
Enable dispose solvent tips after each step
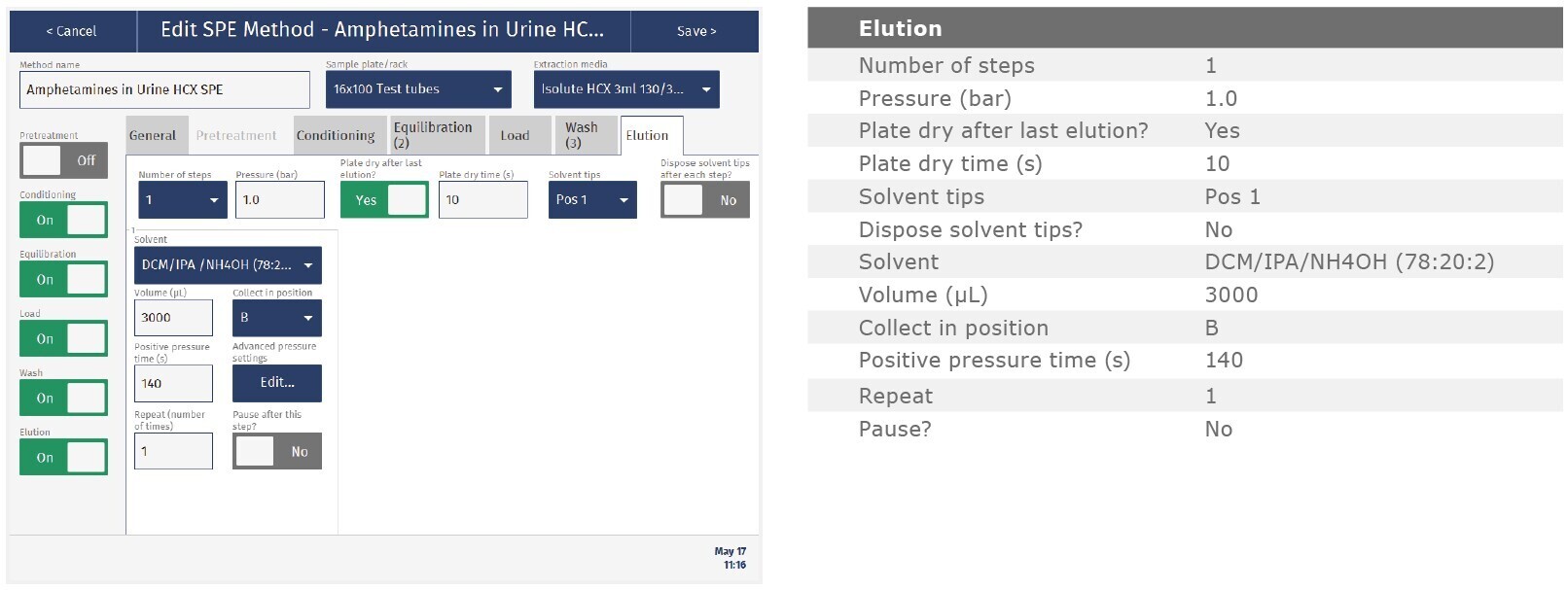coord(704,200)
